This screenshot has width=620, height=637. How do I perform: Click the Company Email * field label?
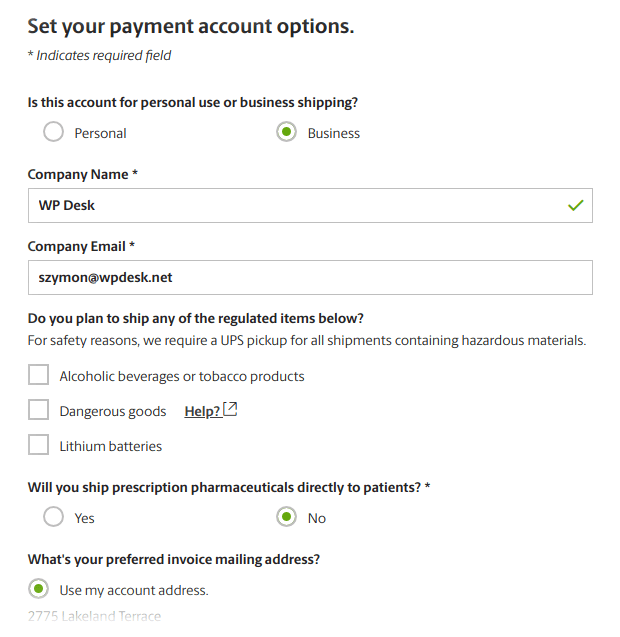pos(81,246)
